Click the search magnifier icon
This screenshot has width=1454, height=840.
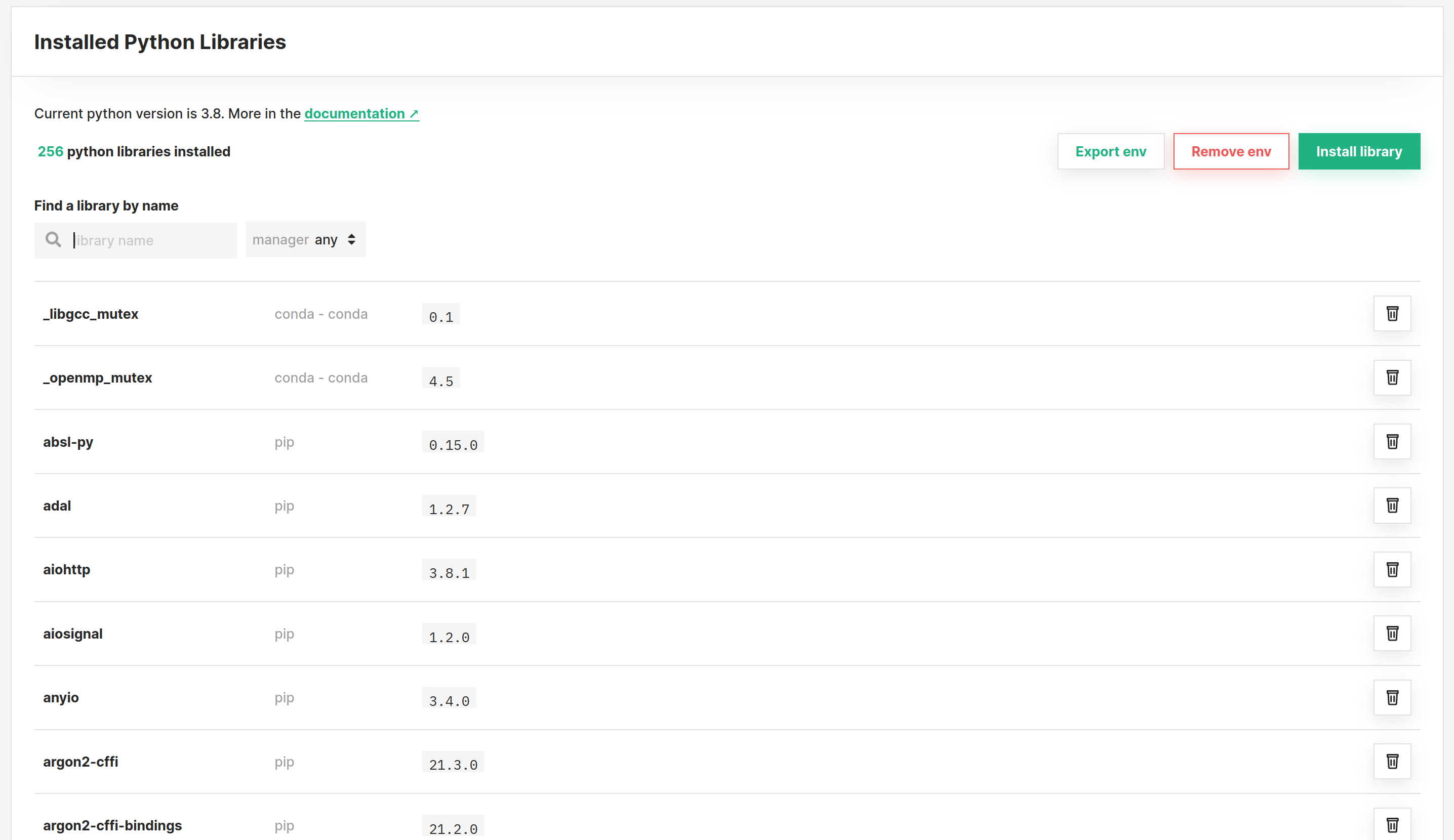[54, 240]
